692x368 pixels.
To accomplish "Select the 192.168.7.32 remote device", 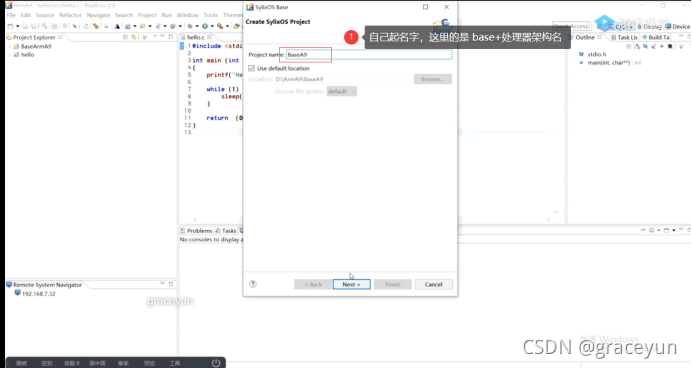I will click(x=38, y=293).
